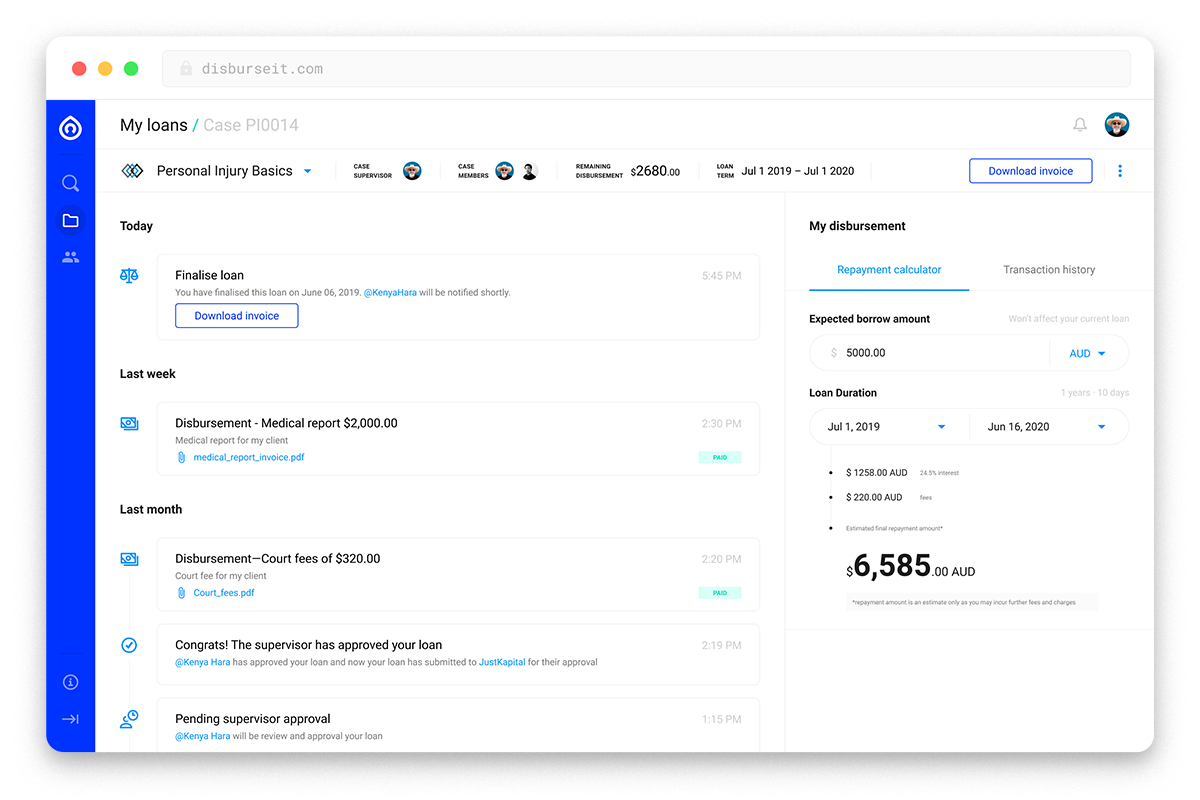
Task: Open the medical_report_invoice.pdf attachment
Action: tap(249, 457)
